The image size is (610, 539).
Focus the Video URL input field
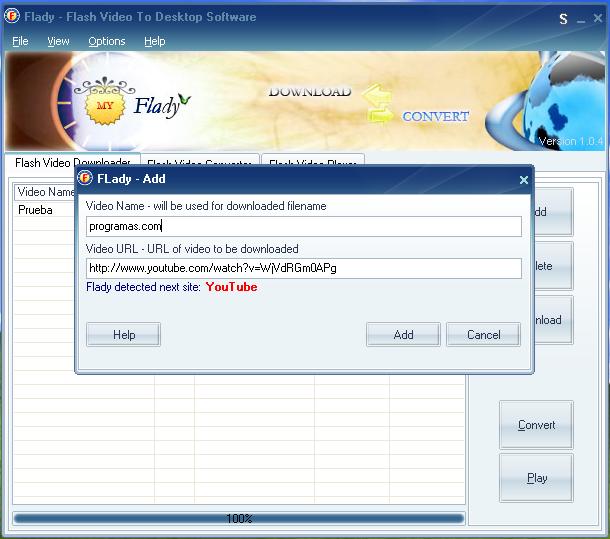coord(304,268)
